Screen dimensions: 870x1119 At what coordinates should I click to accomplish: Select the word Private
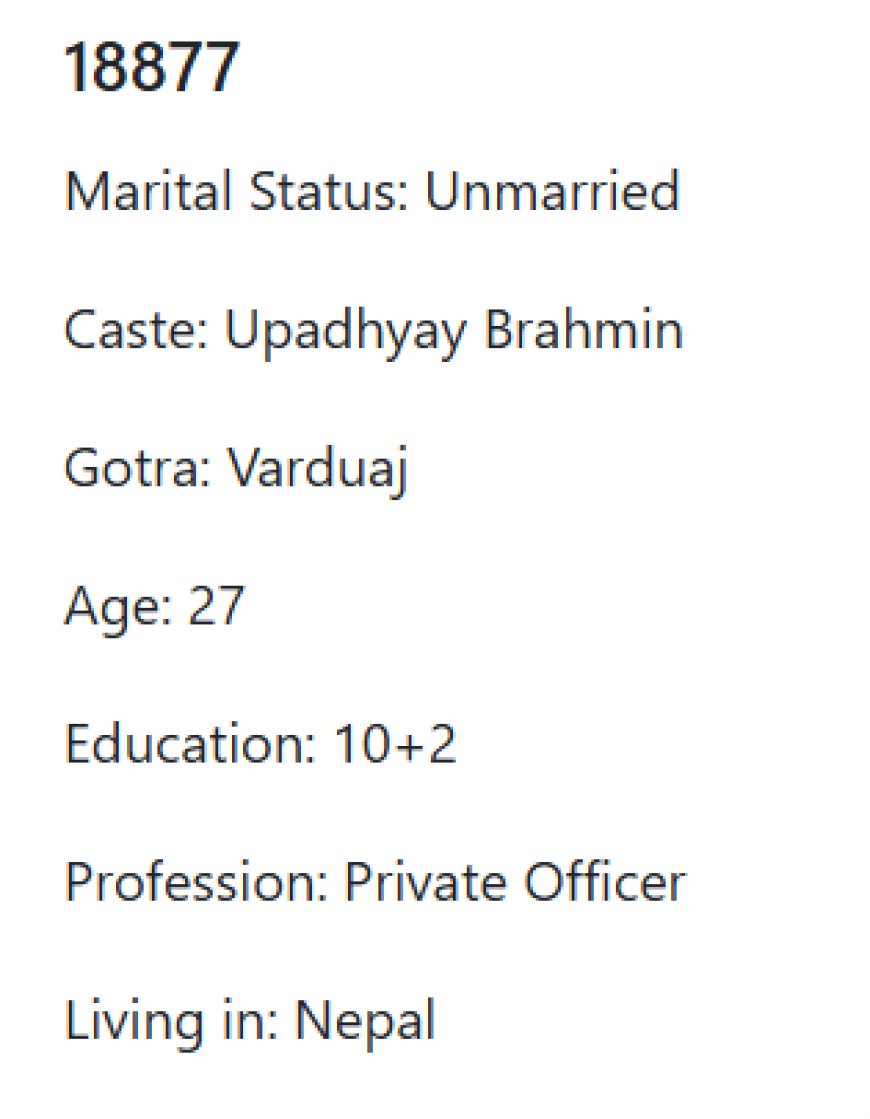(x=425, y=883)
